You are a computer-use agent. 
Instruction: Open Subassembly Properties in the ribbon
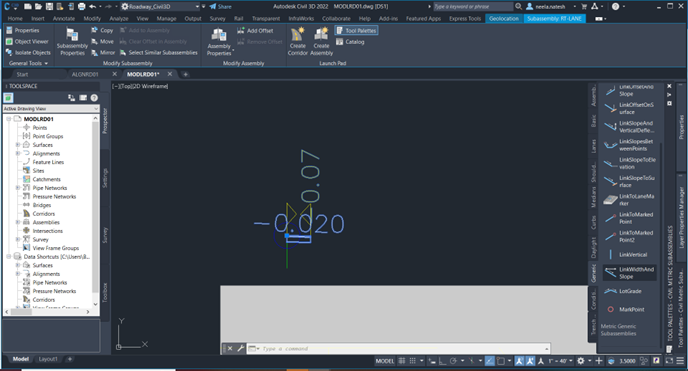(x=72, y=41)
